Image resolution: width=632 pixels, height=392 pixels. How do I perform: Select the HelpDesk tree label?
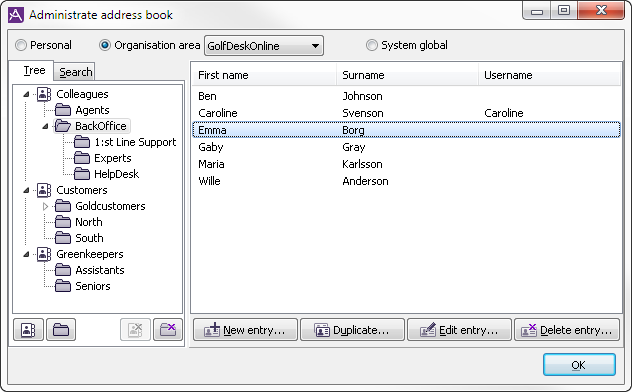[116, 174]
